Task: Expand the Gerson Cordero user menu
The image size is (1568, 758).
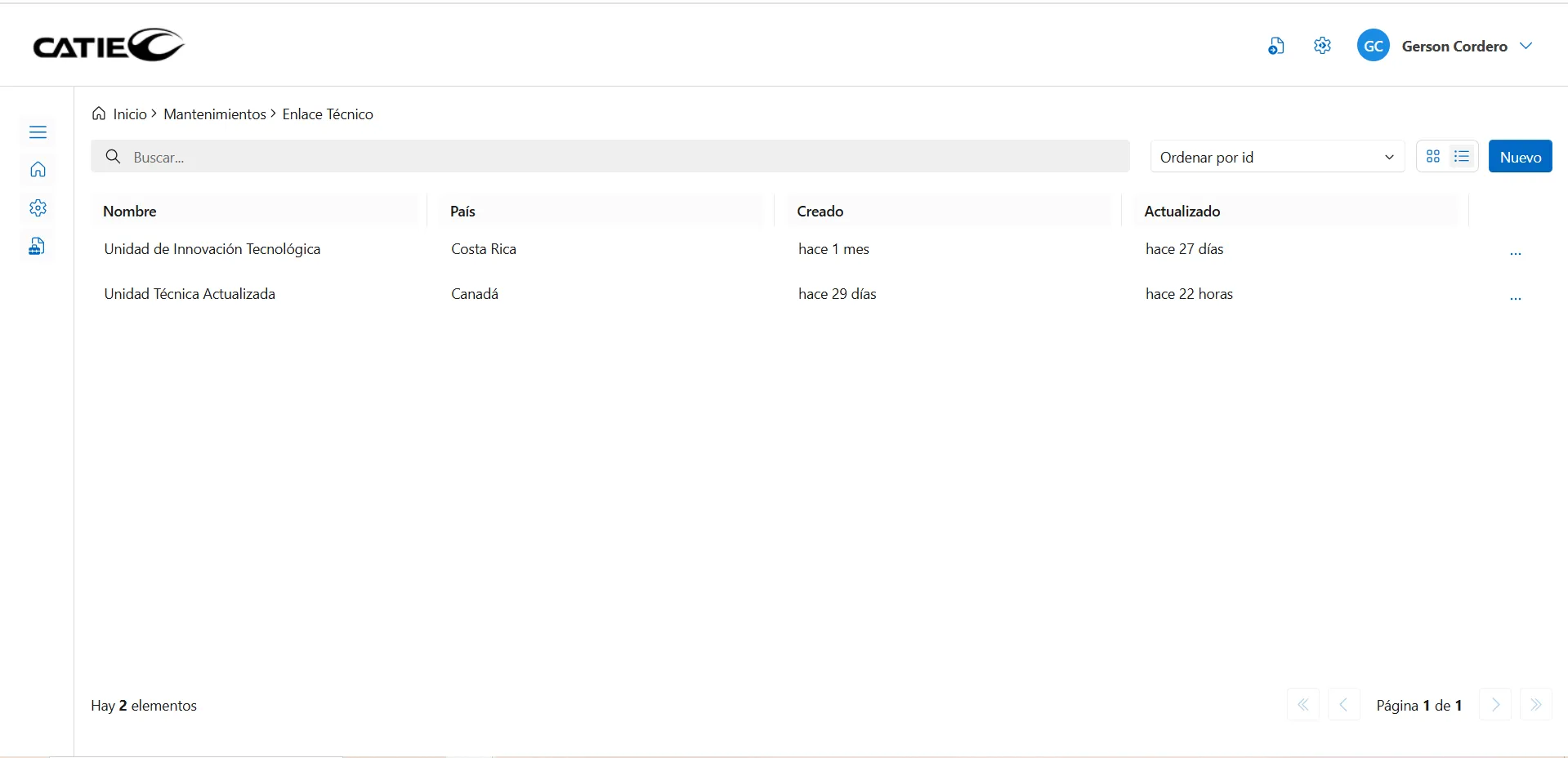Action: pos(1526,47)
